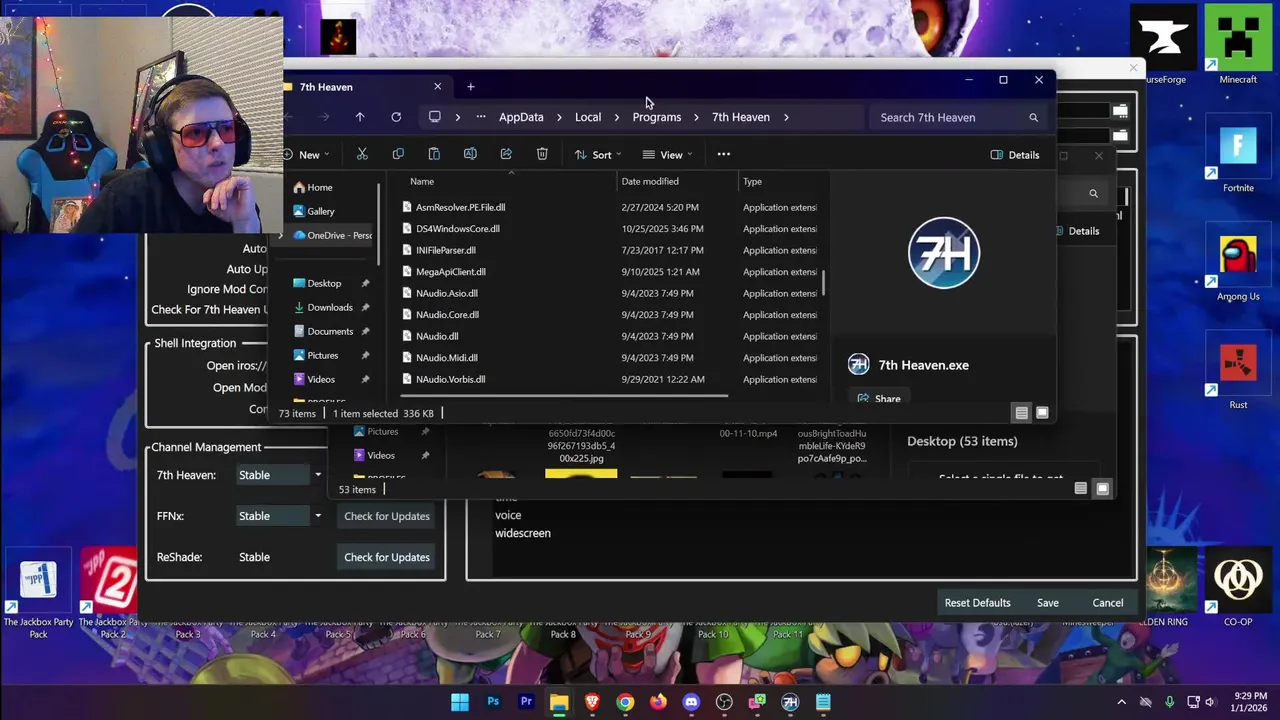Open Photoshop from the taskbar

[493, 702]
